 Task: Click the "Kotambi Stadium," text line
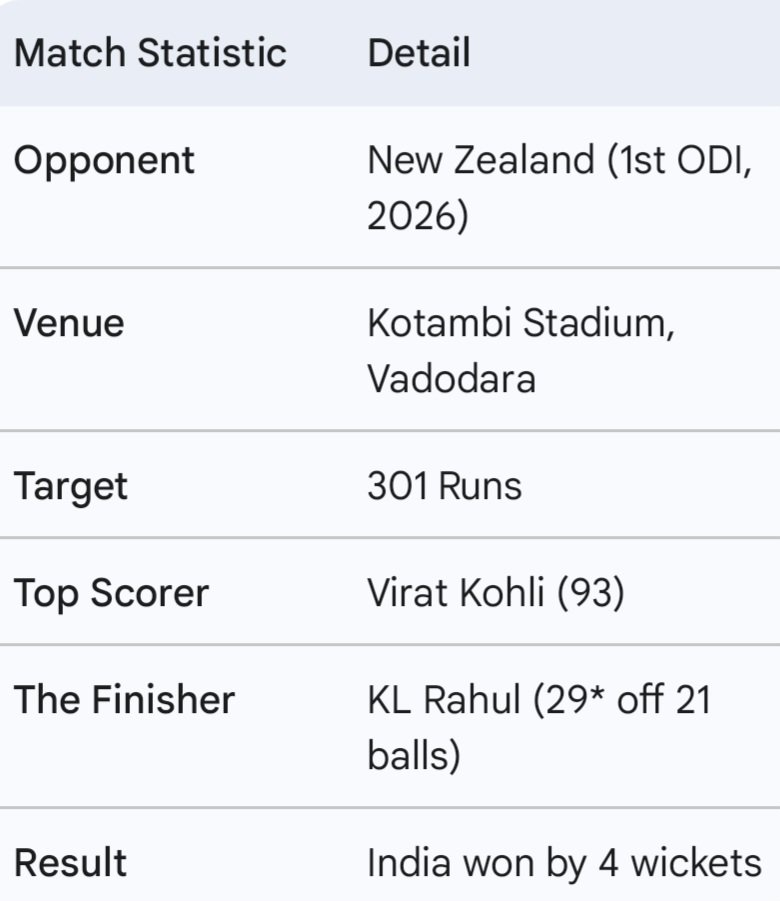coord(520,324)
